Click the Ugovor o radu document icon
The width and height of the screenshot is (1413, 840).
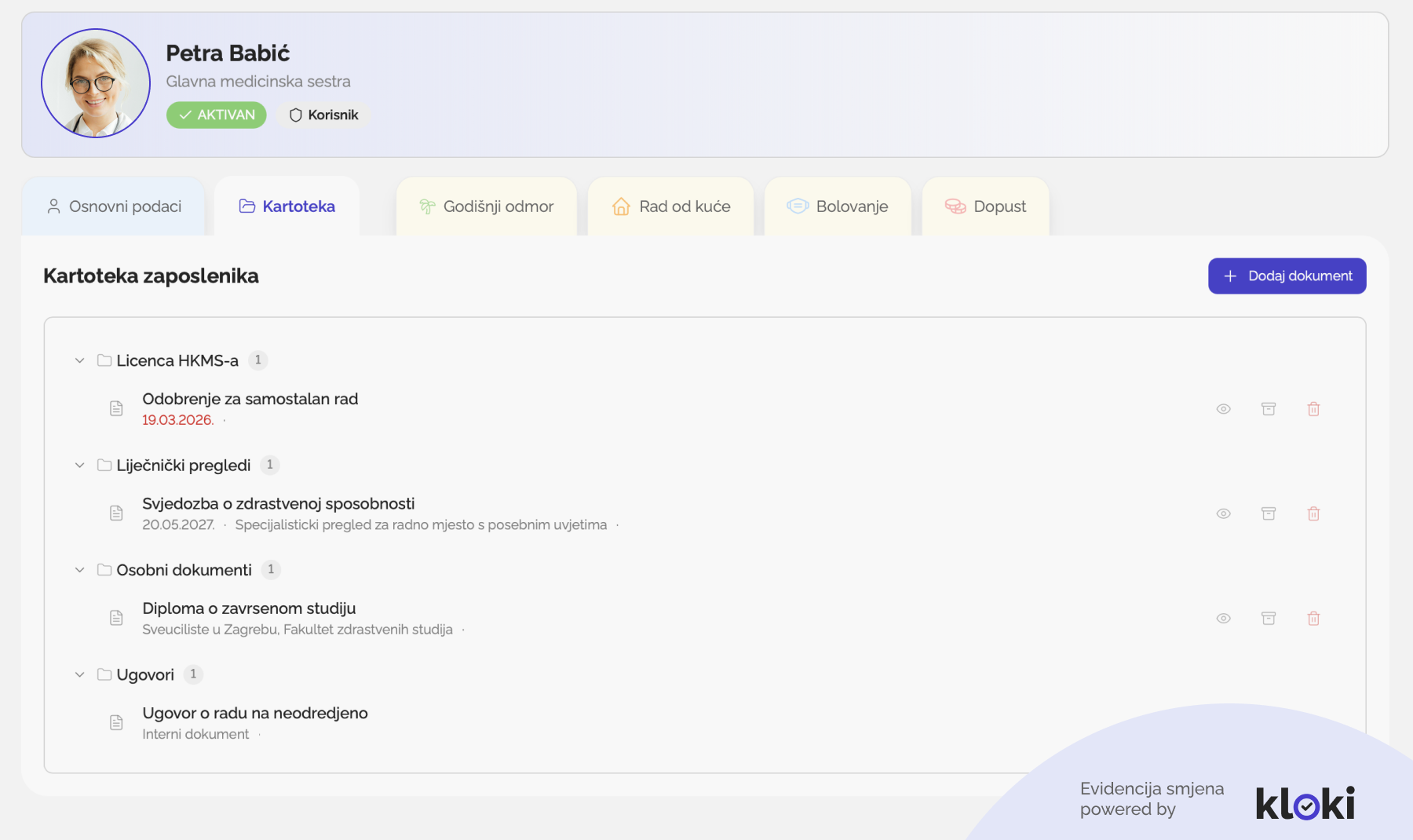(116, 722)
